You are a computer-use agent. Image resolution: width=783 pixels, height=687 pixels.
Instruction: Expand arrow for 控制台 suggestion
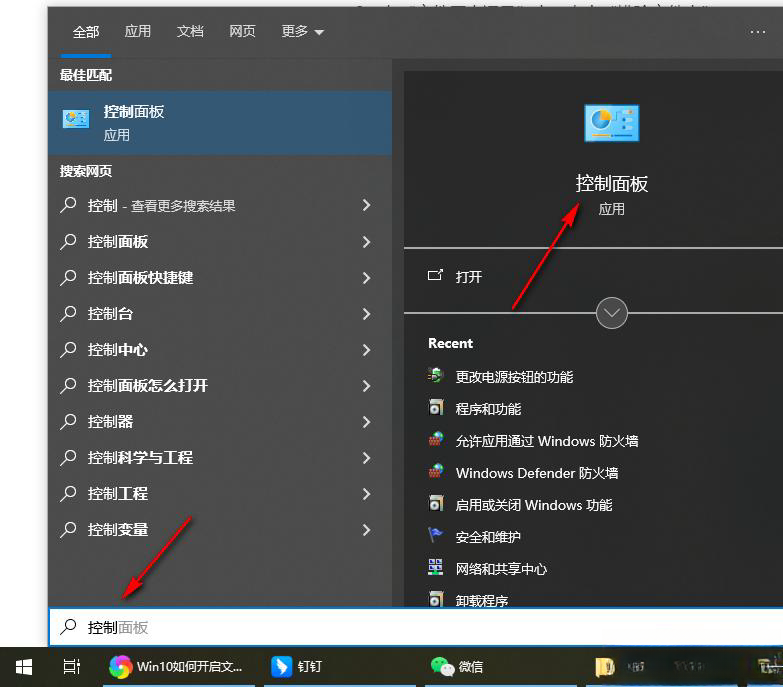pyautogui.click(x=367, y=314)
